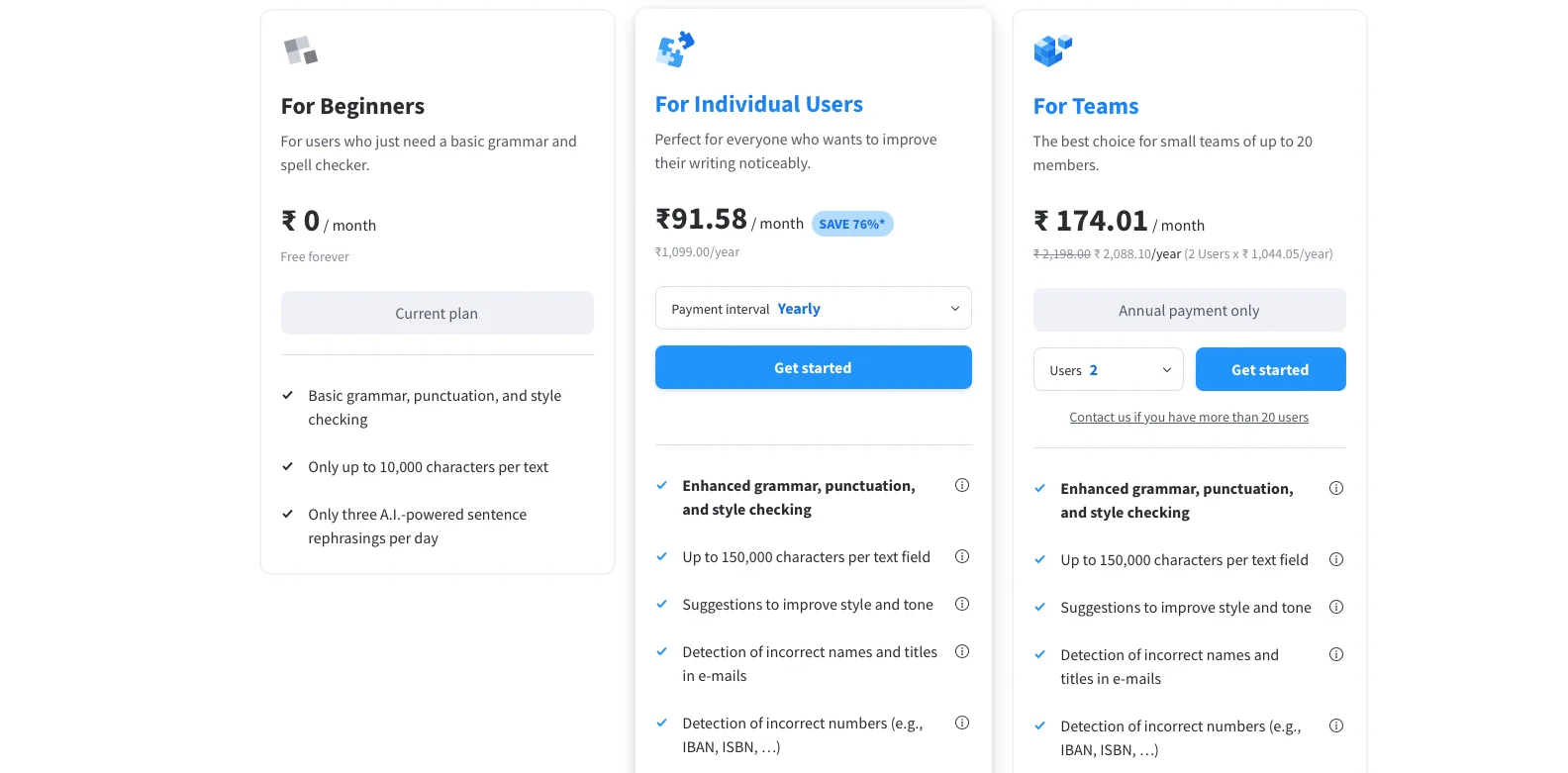Open info icon for Teams style and tone suggestions

click(x=1335, y=607)
